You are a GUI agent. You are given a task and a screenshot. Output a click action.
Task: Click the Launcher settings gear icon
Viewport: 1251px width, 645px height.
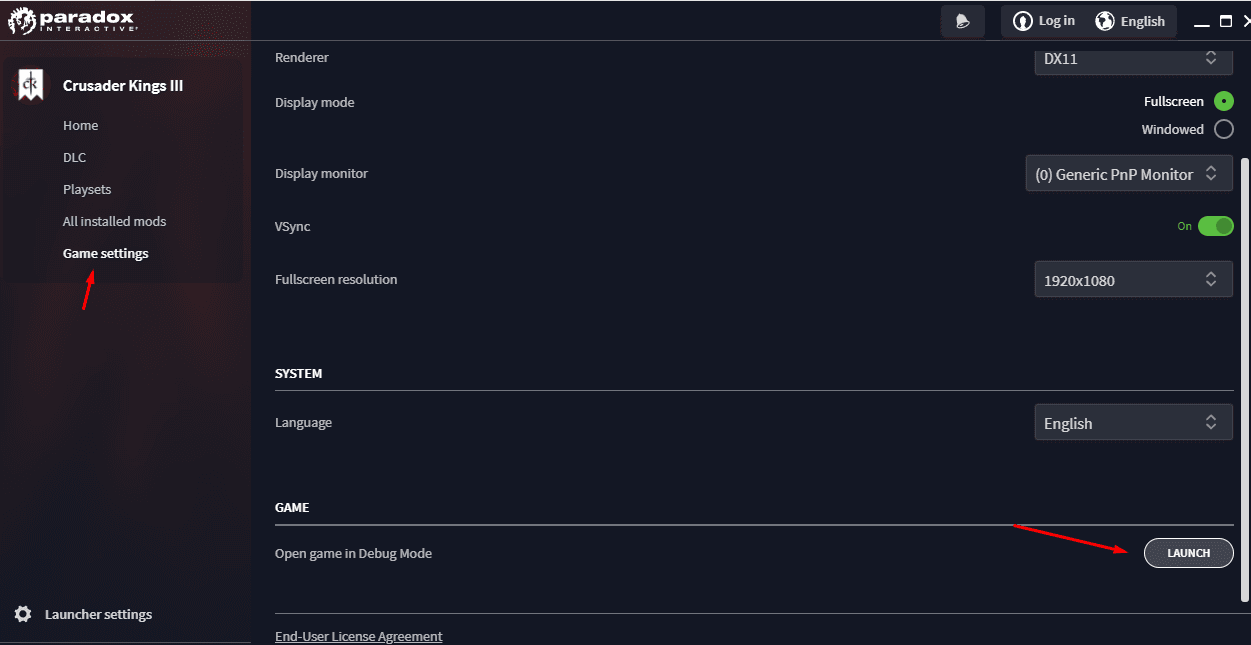point(23,614)
